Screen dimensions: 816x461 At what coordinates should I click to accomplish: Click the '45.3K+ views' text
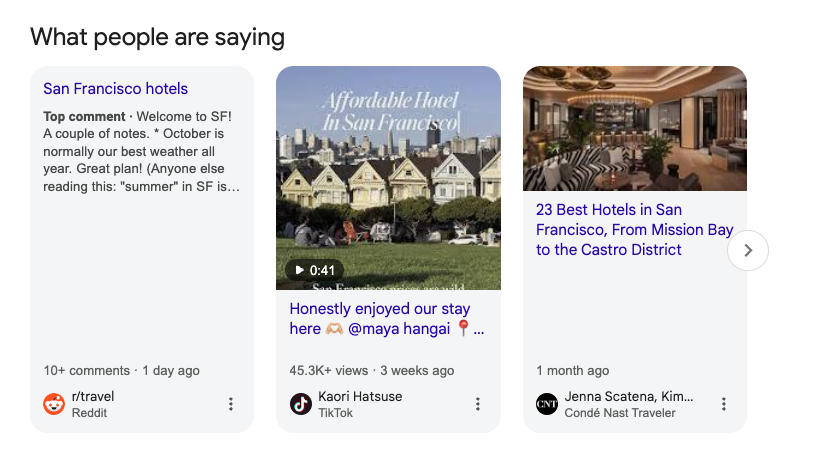[329, 370]
